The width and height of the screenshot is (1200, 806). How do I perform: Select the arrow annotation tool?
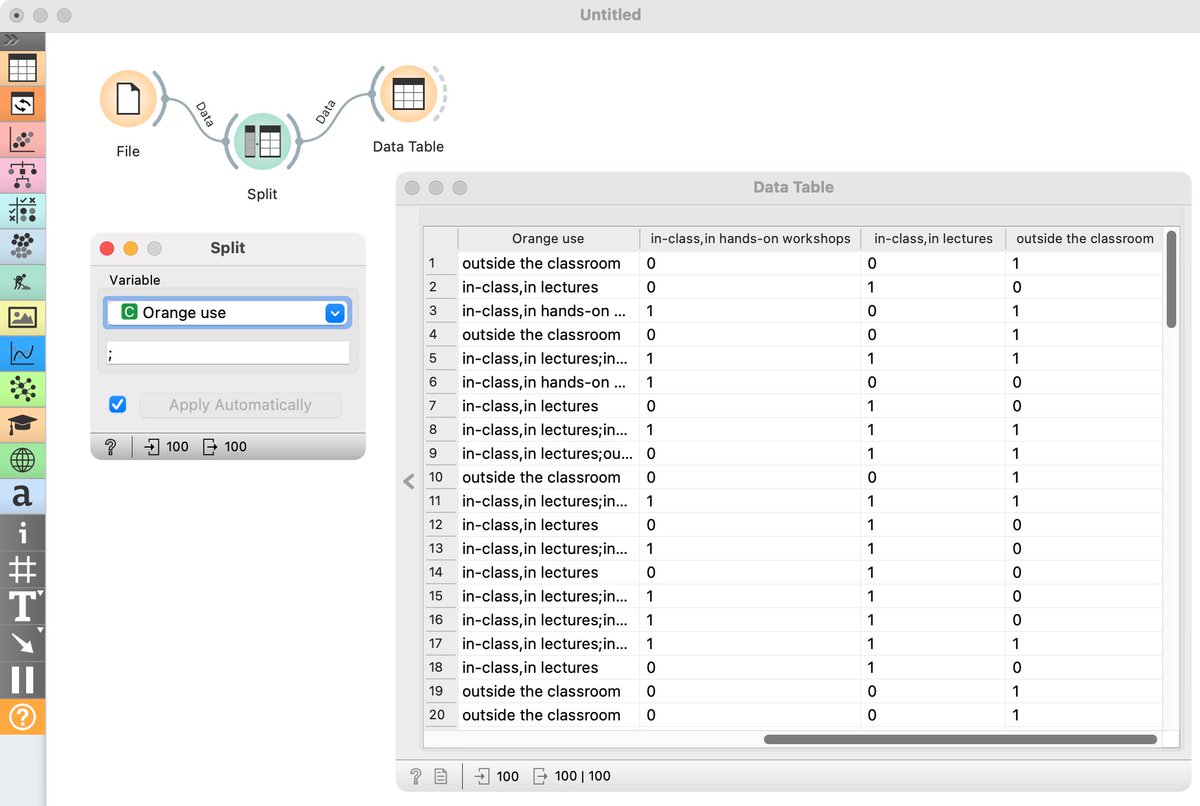22,642
